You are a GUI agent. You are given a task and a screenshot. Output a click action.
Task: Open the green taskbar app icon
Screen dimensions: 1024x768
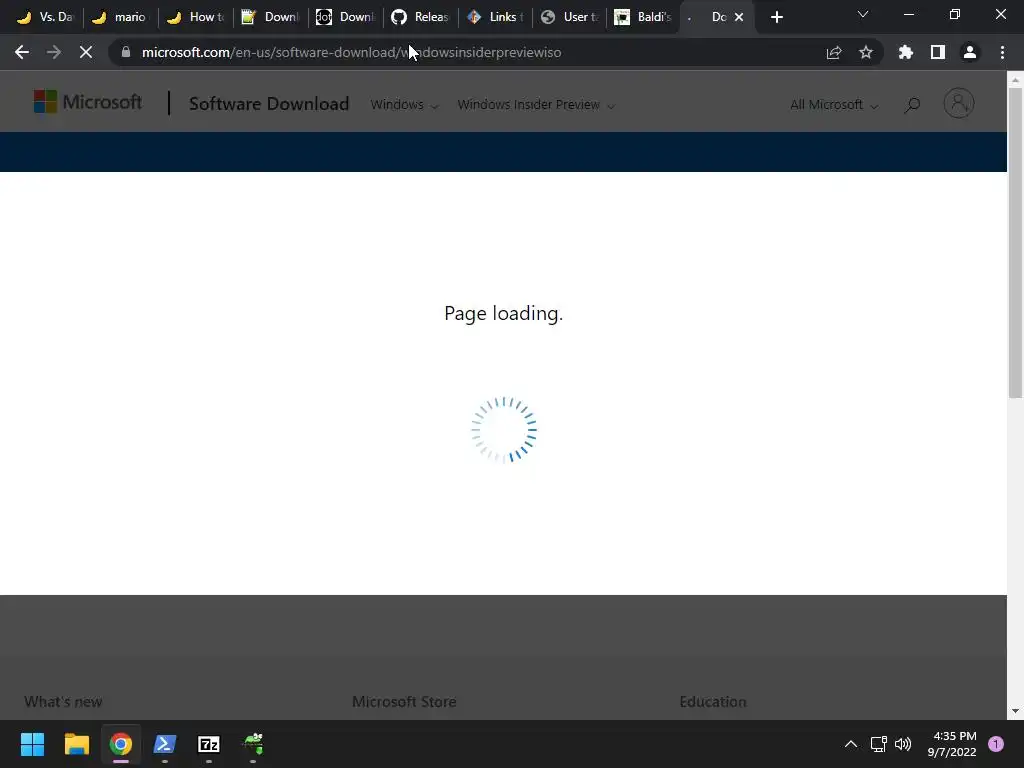253,744
